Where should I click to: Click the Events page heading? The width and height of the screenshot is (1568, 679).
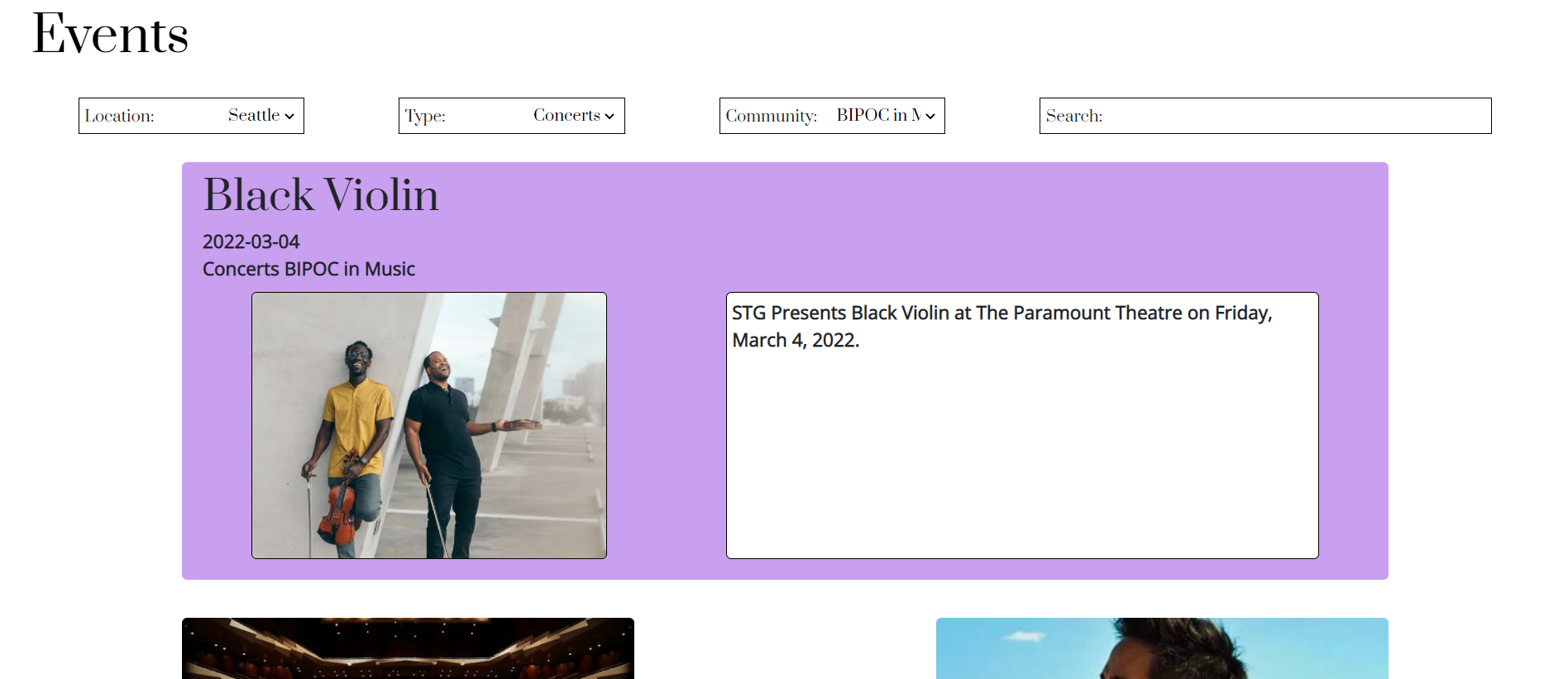(x=111, y=35)
